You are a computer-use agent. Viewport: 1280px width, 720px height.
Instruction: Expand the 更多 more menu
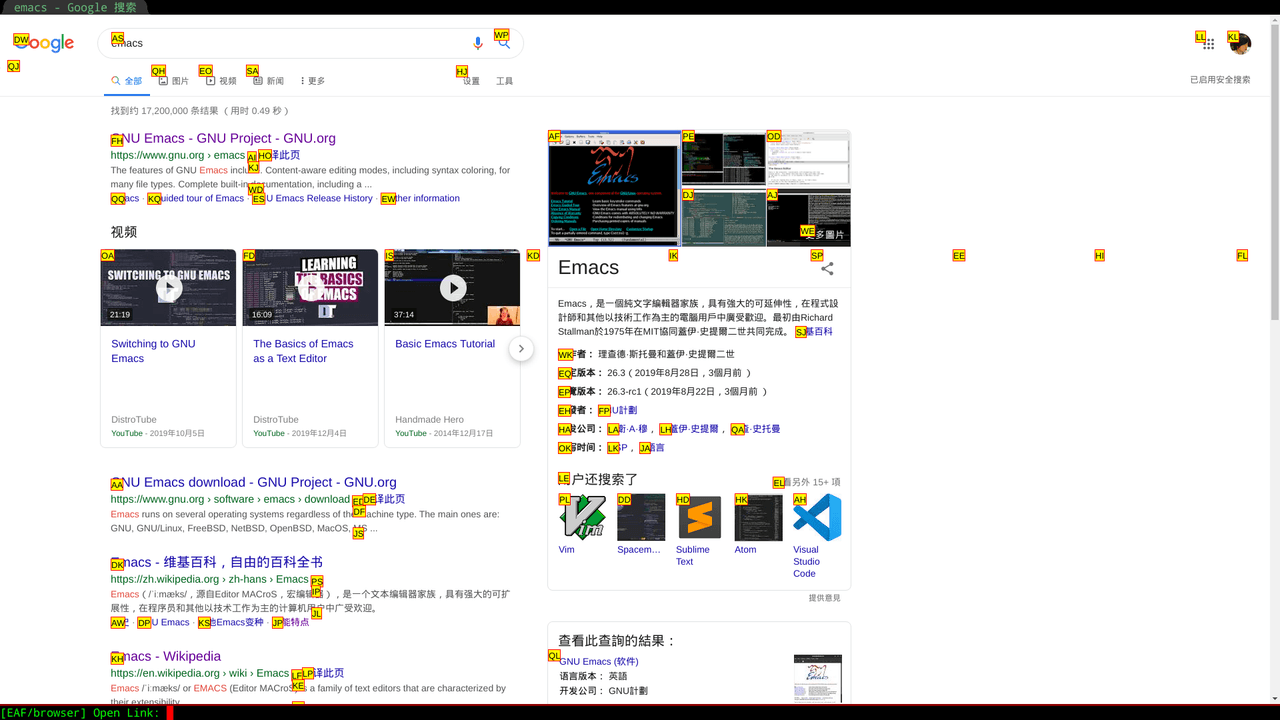tap(313, 81)
